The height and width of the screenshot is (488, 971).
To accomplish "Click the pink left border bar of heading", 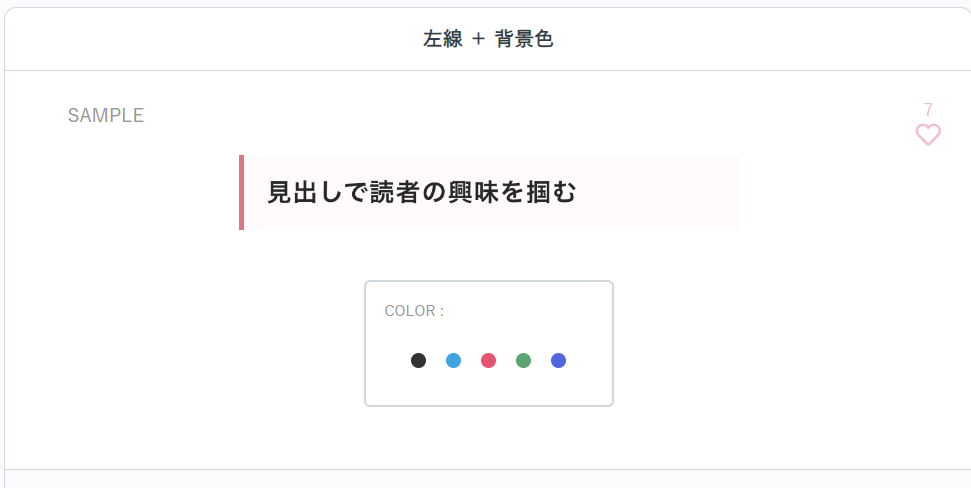I will pyautogui.click(x=241, y=193).
